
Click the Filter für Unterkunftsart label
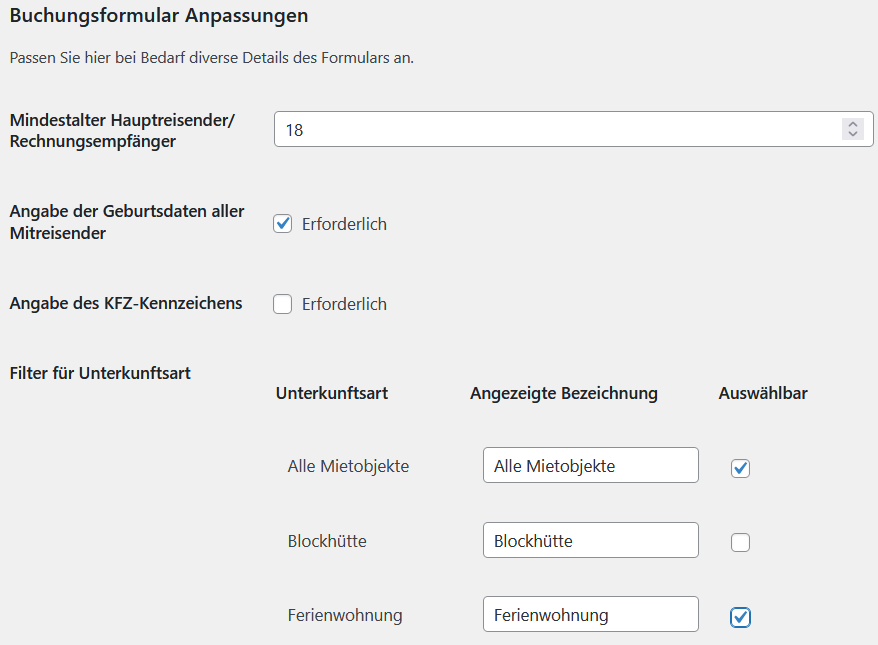pos(100,373)
